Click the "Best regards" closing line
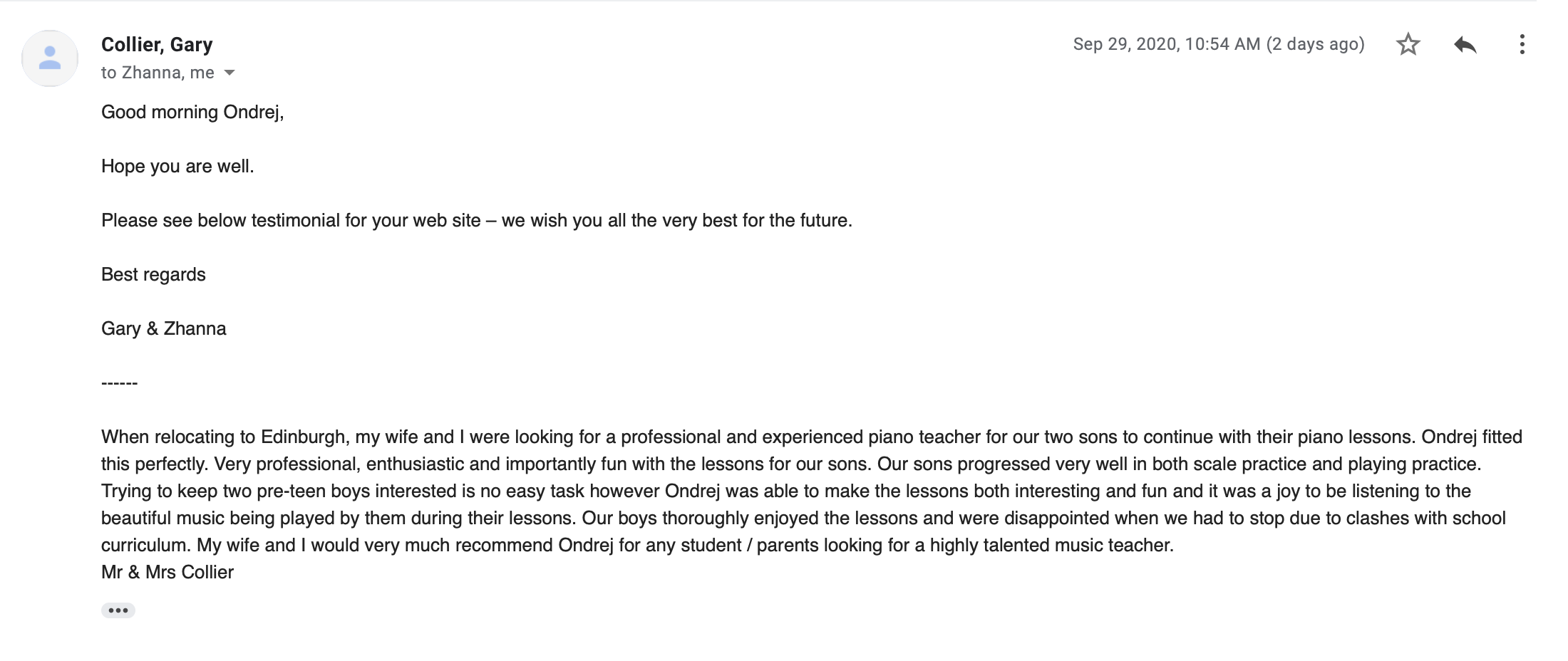The height and width of the screenshot is (661, 1568). tap(153, 274)
